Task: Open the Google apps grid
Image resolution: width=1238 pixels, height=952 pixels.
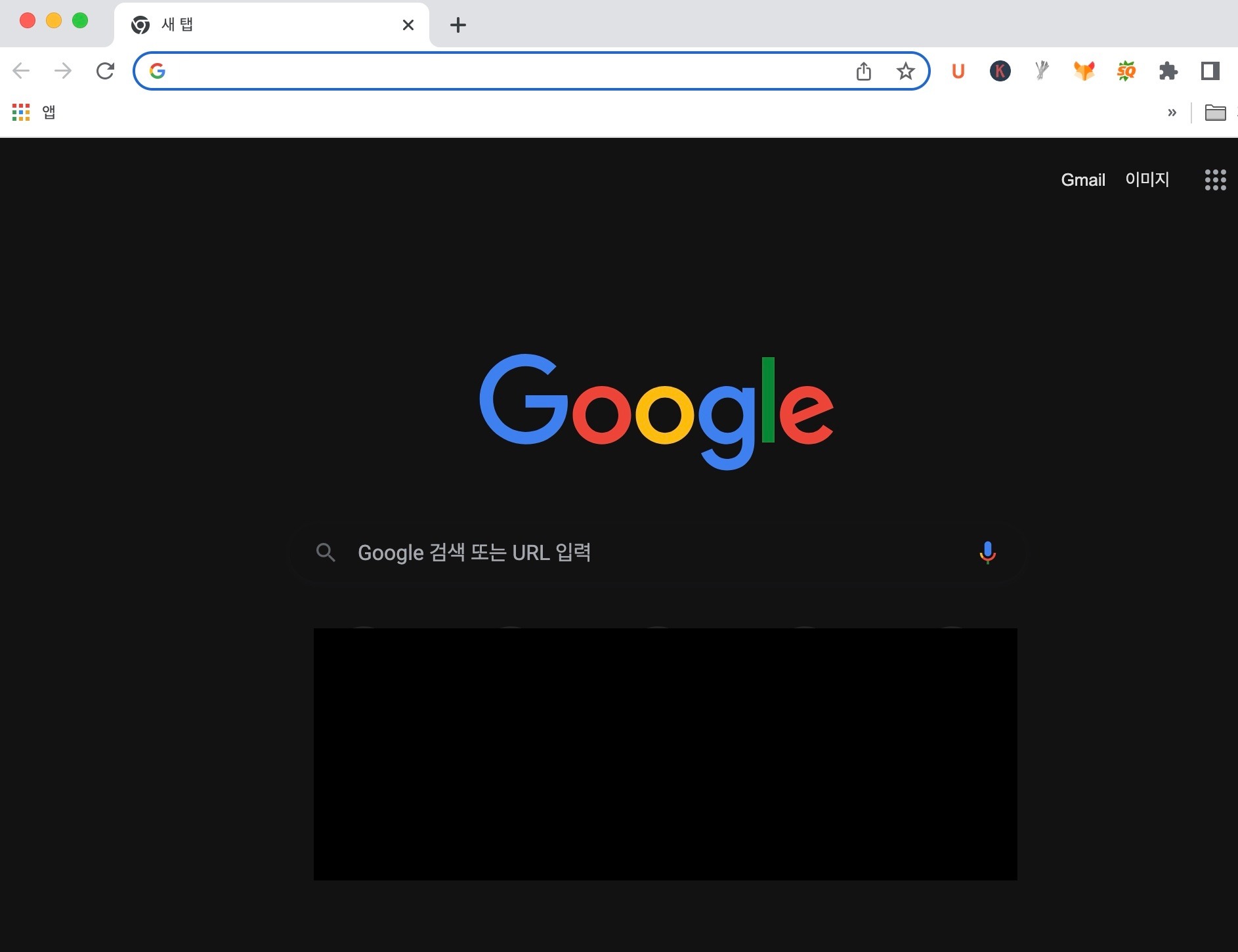Action: point(1216,180)
